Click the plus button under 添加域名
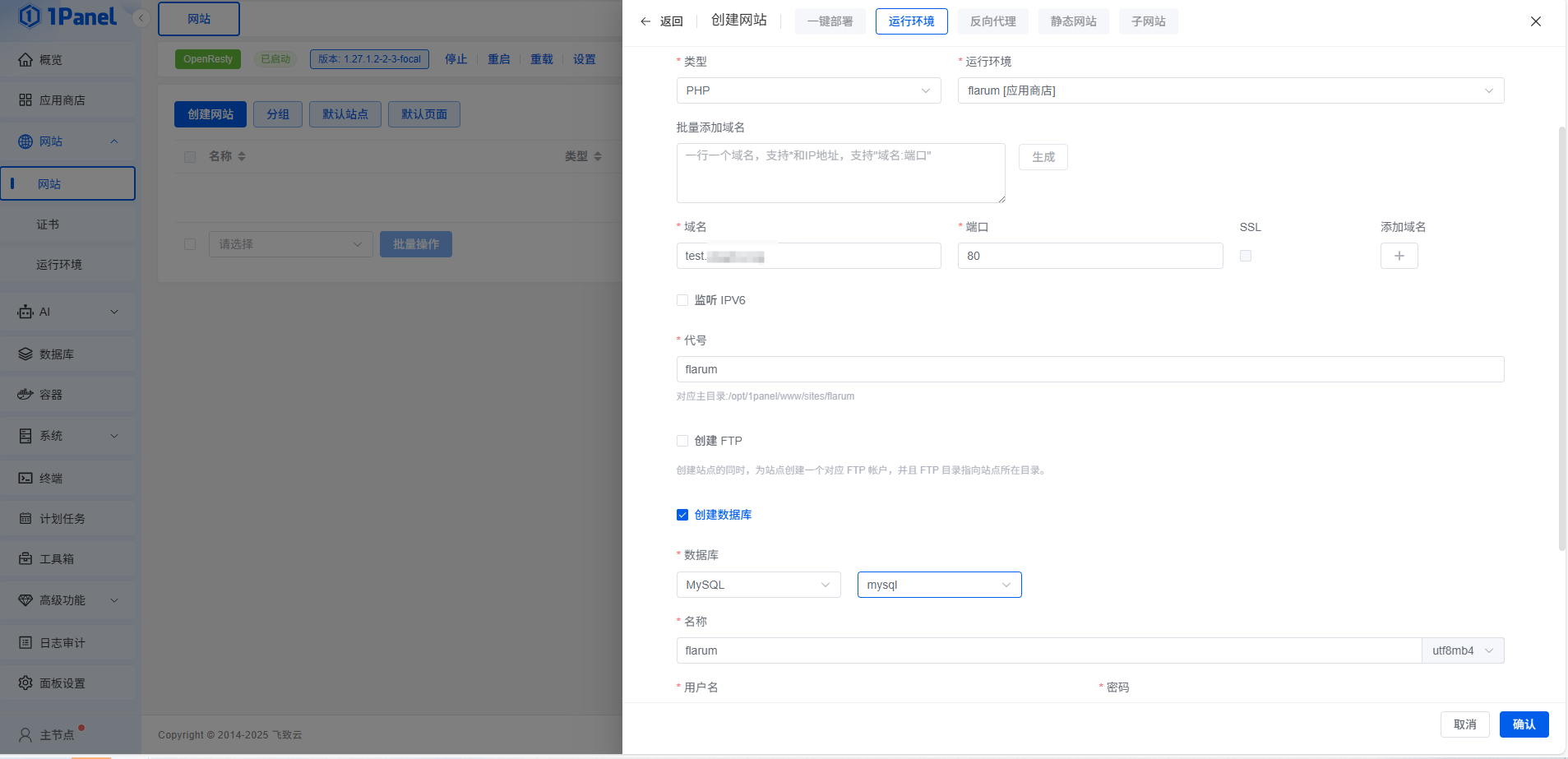Image resolution: width=1568 pixels, height=759 pixels. tap(1399, 256)
